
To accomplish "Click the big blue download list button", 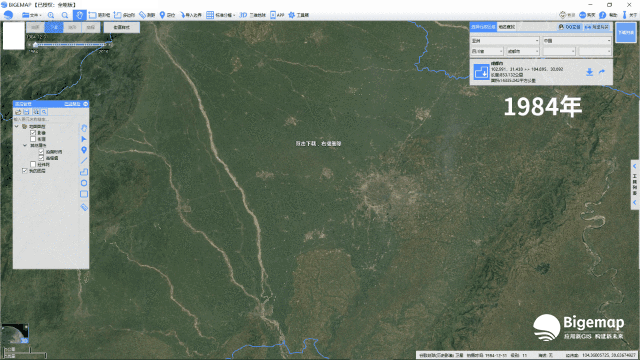I will tap(626, 33).
